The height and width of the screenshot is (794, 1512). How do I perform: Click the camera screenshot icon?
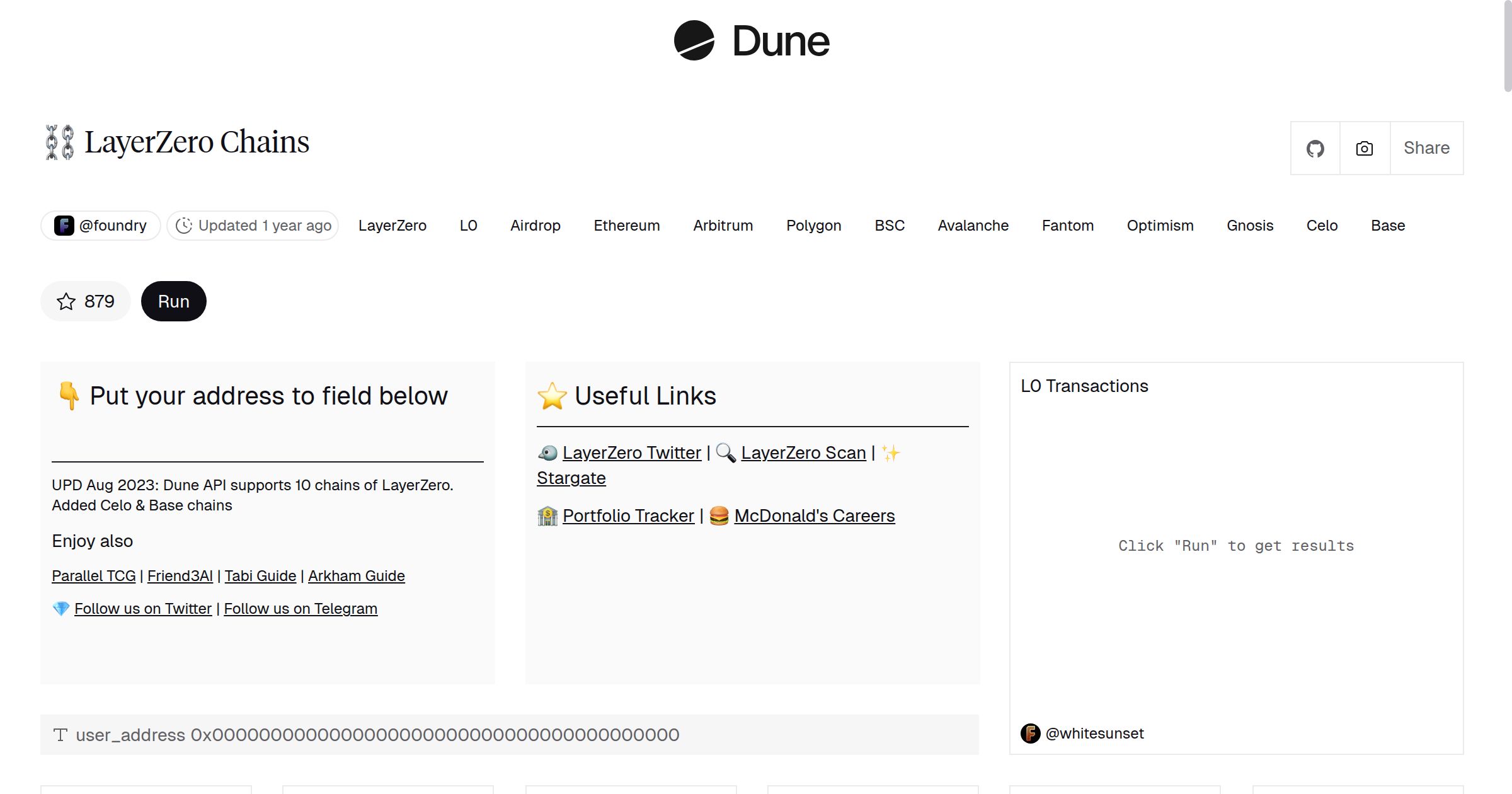pyautogui.click(x=1365, y=149)
